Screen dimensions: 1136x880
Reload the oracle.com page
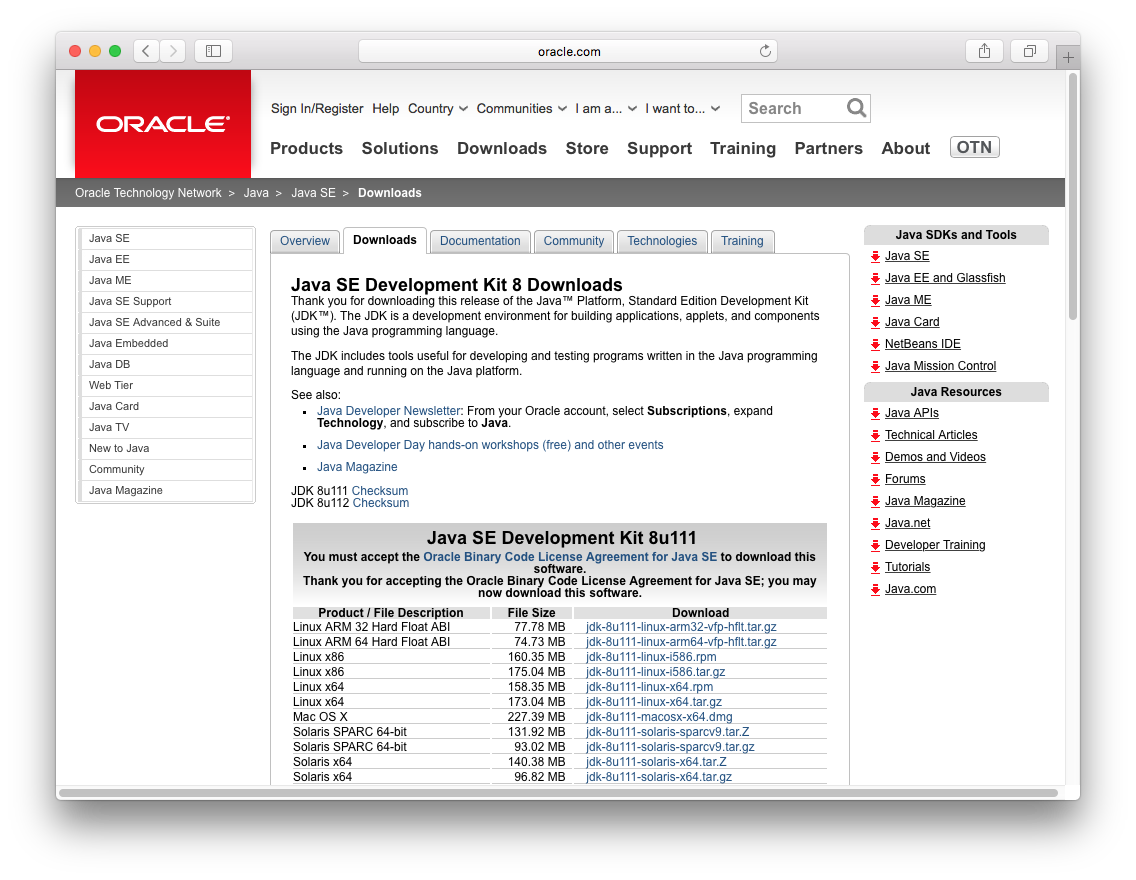click(765, 51)
